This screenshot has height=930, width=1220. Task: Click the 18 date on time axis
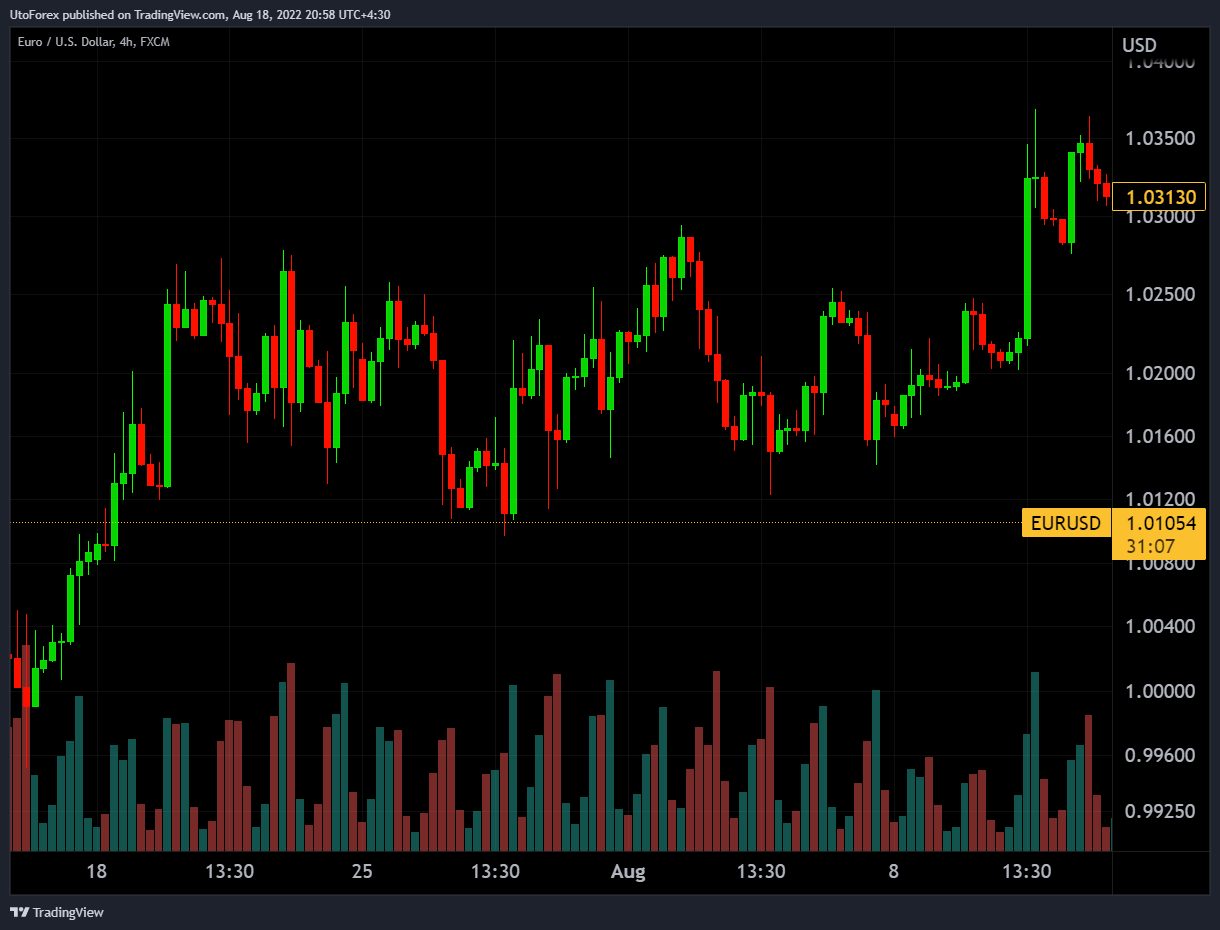(96, 872)
